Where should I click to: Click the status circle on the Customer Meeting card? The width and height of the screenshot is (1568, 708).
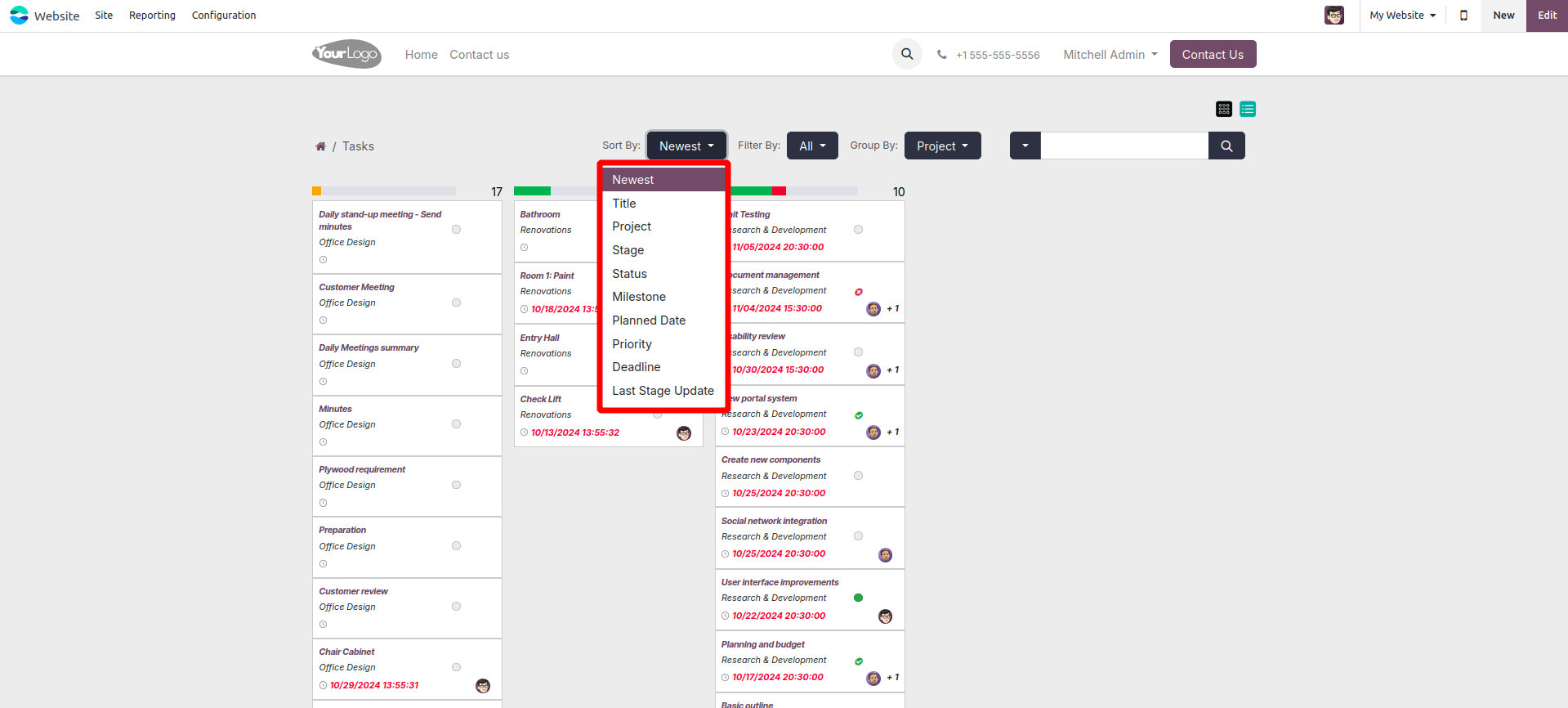click(456, 302)
